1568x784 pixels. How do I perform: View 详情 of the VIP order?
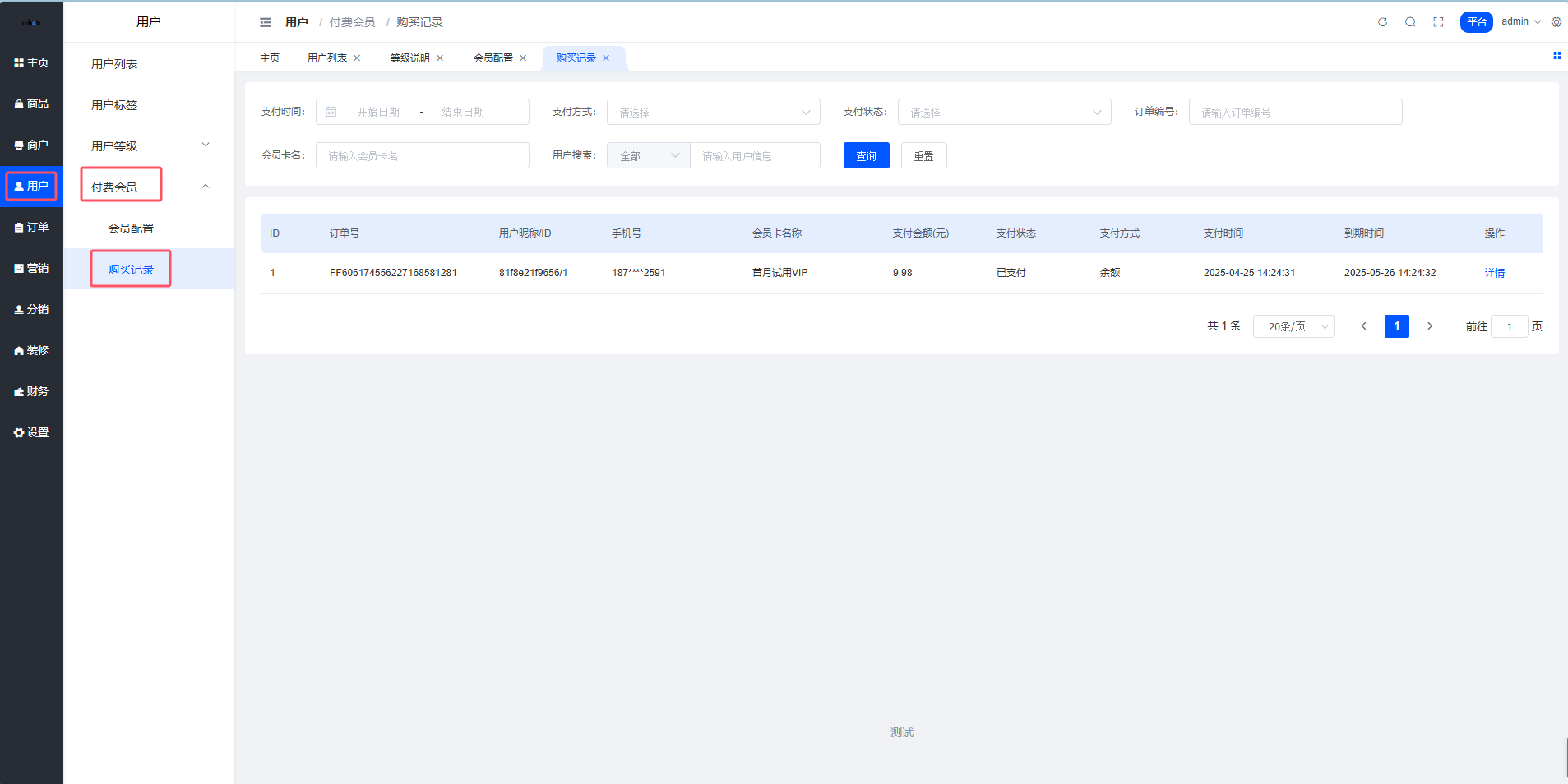pos(1494,273)
